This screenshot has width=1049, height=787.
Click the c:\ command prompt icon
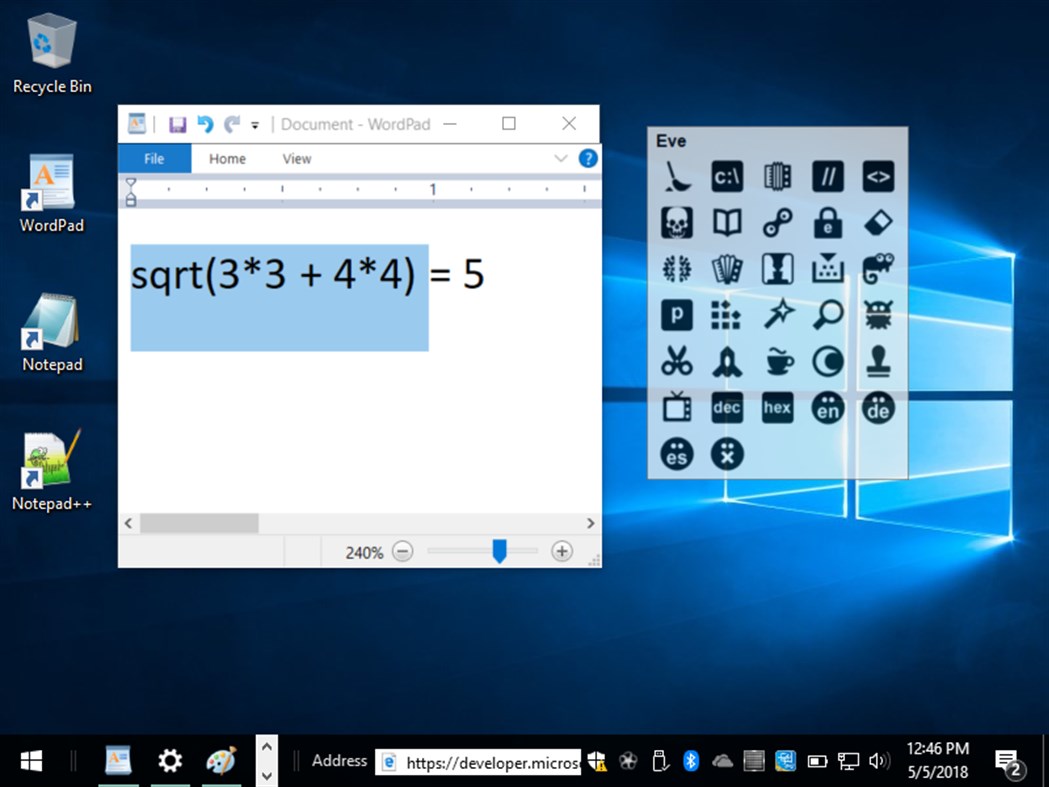[726, 175]
